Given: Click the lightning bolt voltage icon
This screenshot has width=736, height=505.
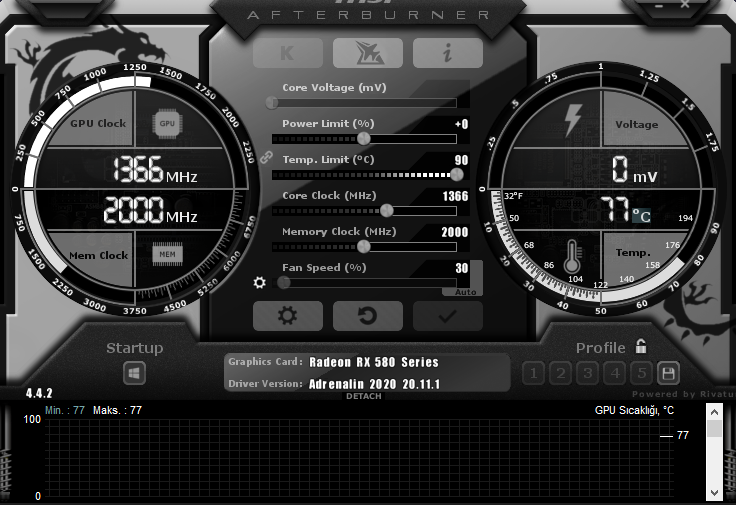Looking at the screenshot, I should point(573,120).
